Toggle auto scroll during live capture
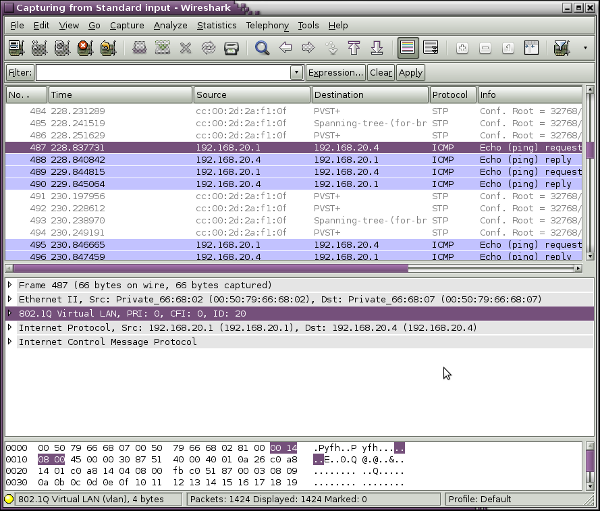This screenshot has height=511, width=600. click(431, 48)
